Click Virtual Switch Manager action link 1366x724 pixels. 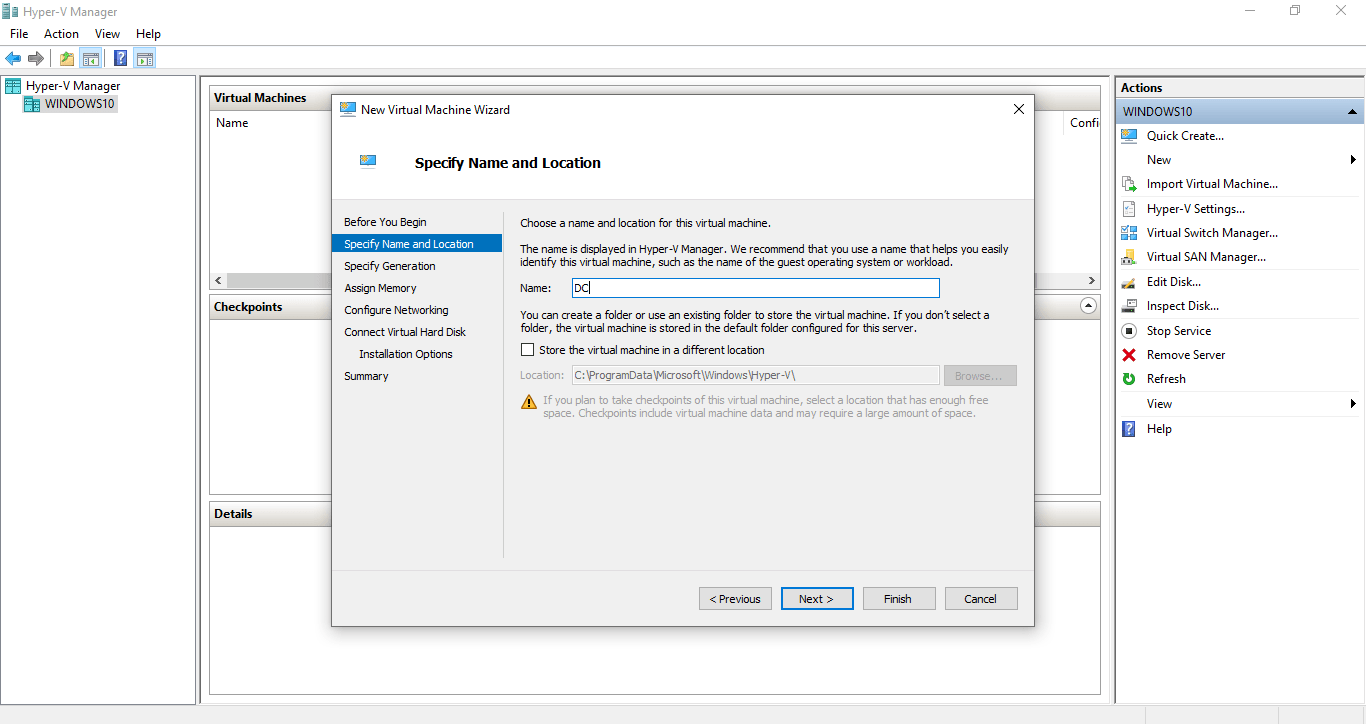[1212, 233]
